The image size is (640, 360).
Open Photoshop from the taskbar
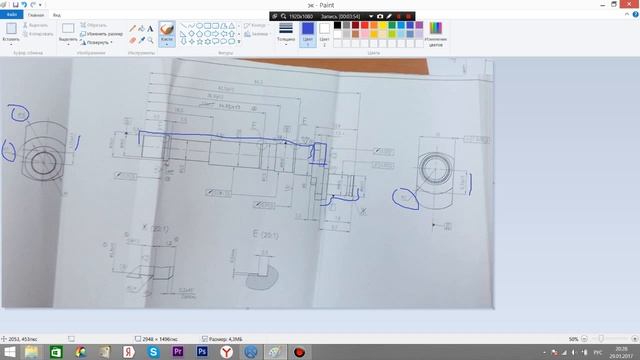pyautogui.click(x=202, y=351)
